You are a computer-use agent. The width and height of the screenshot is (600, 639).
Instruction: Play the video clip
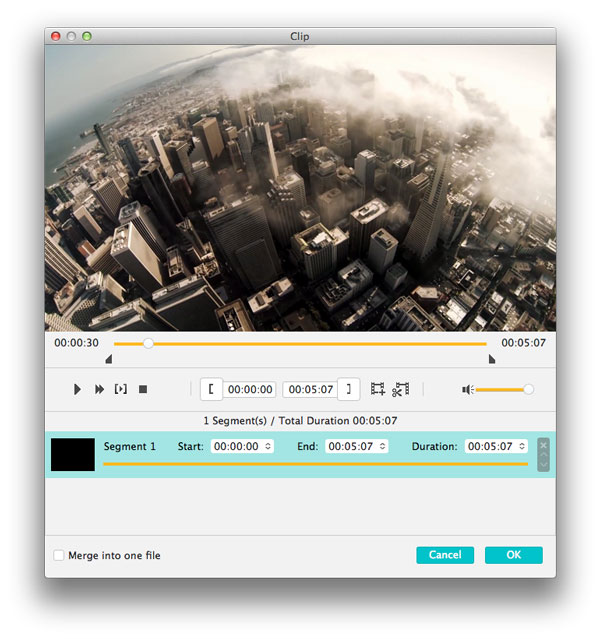click(x=77, y=389)
